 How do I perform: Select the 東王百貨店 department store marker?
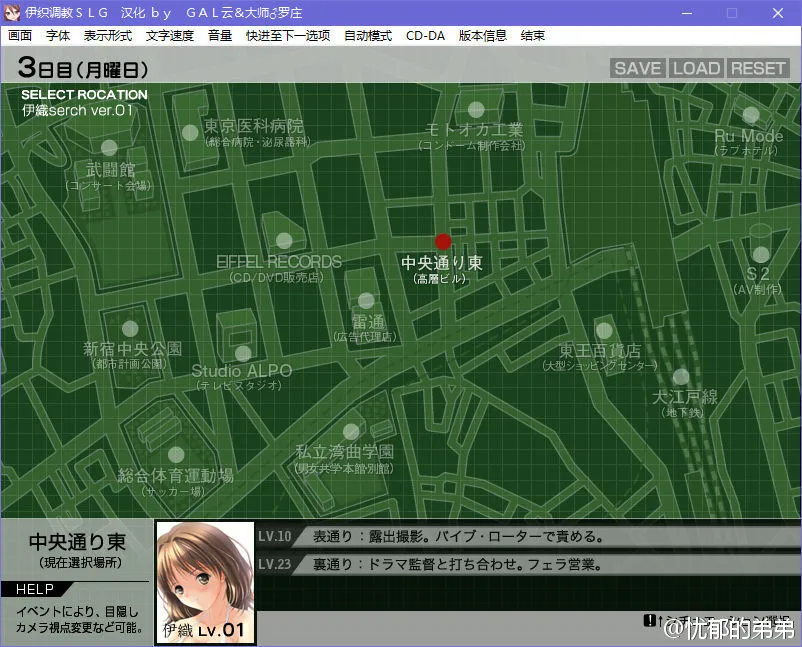[x=603, y=330]
